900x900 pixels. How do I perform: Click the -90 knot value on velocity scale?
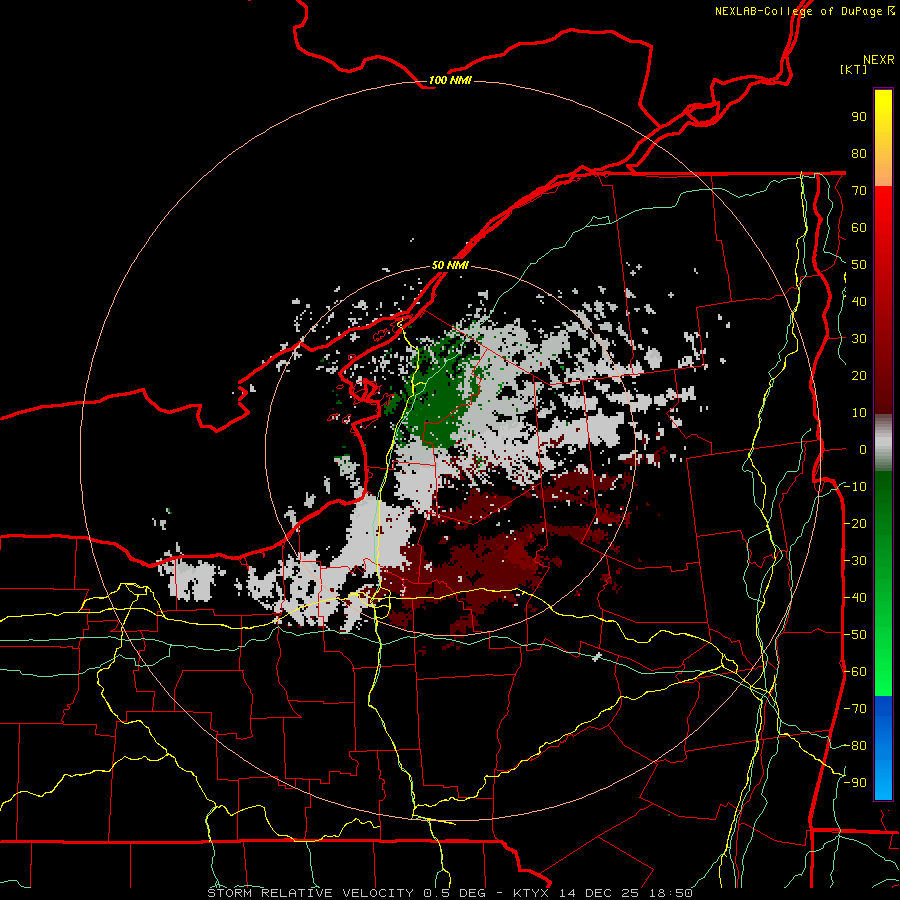pyautogui.click(x=855, y=783)
